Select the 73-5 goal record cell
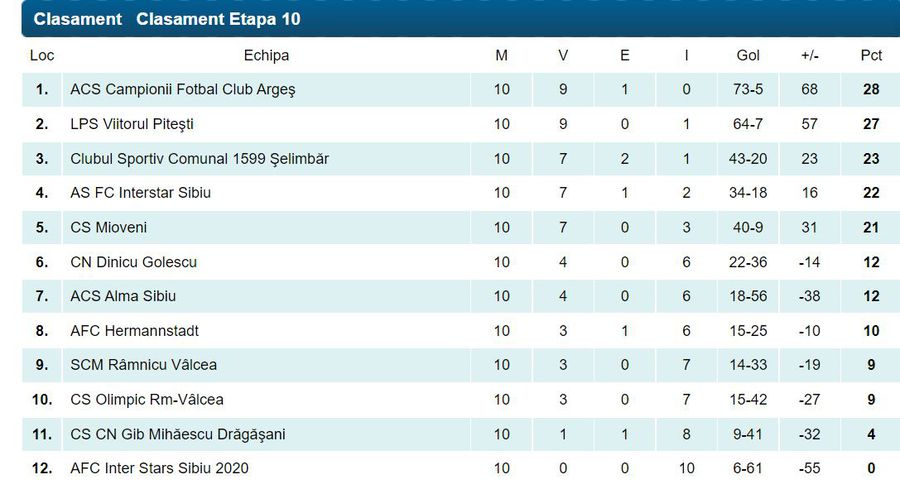Viewport: 900px width, 489px height. point(748,90)
